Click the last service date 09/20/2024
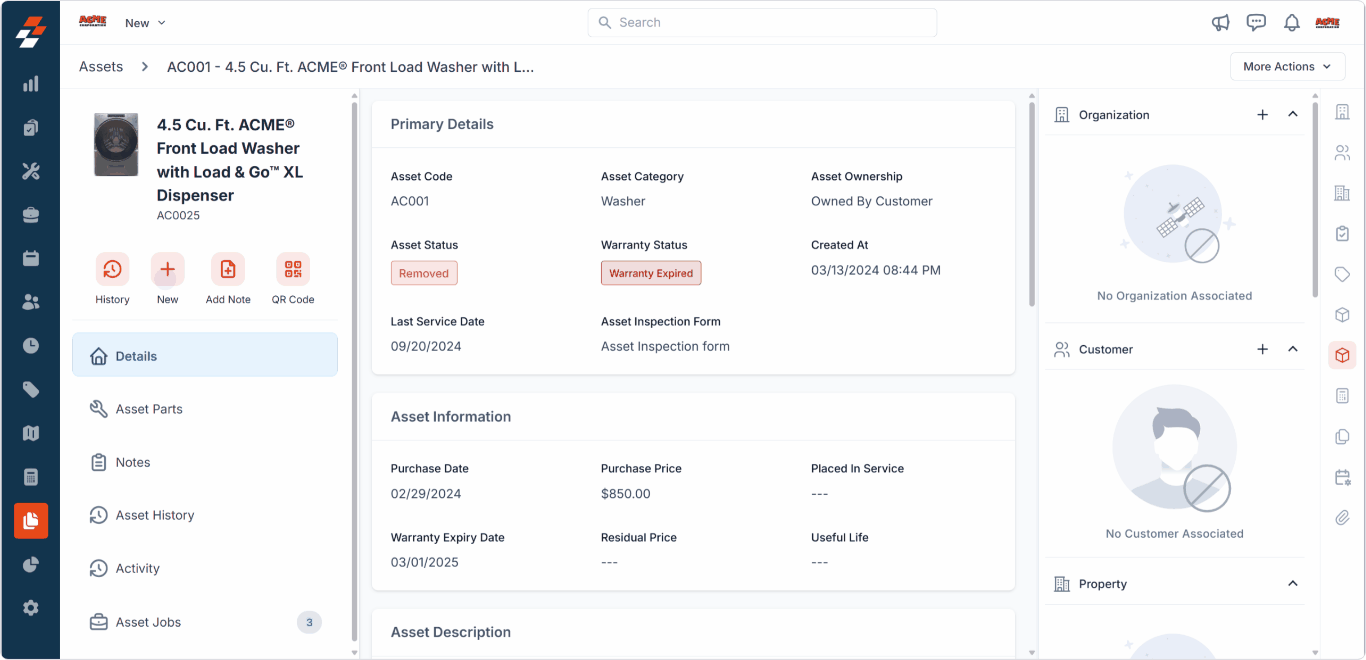The image size is (1366, 660). (426, 346)
